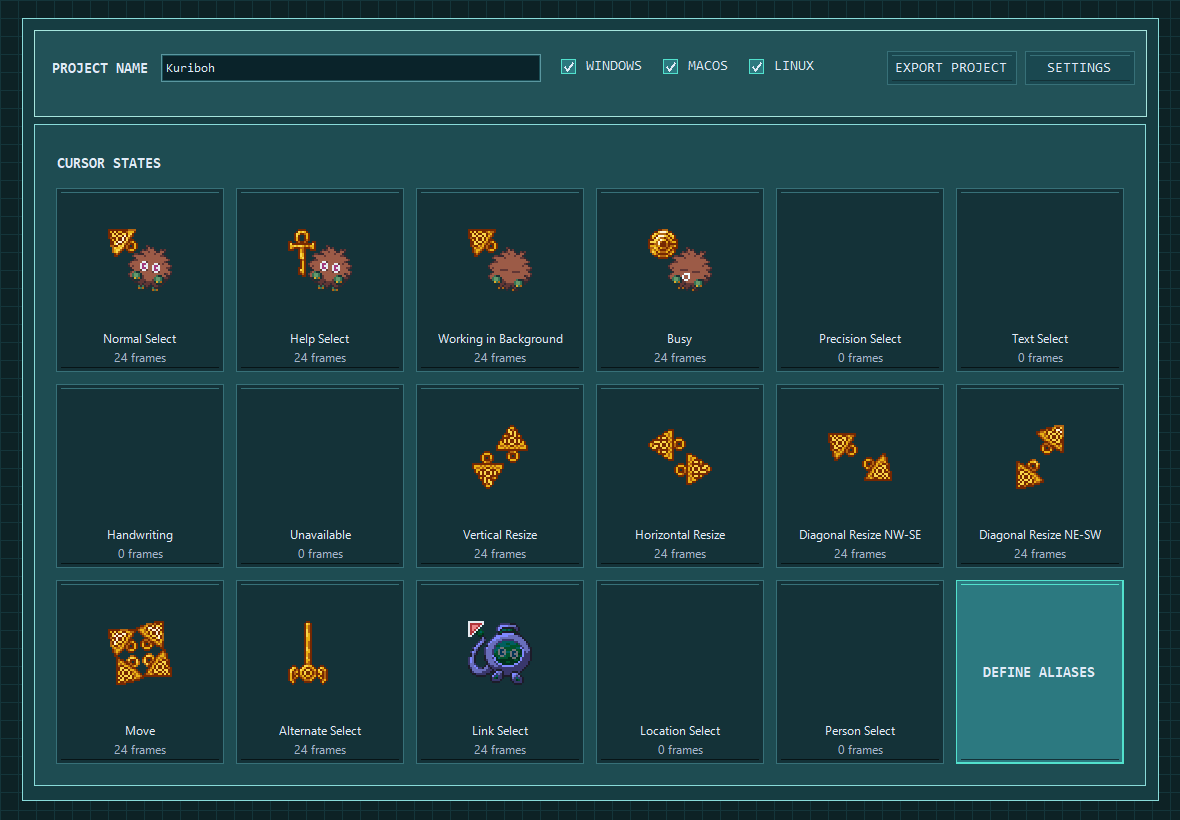Click the "Move" label text
This screenshot has height=820, width=1180.
click(x=140, y=730)
